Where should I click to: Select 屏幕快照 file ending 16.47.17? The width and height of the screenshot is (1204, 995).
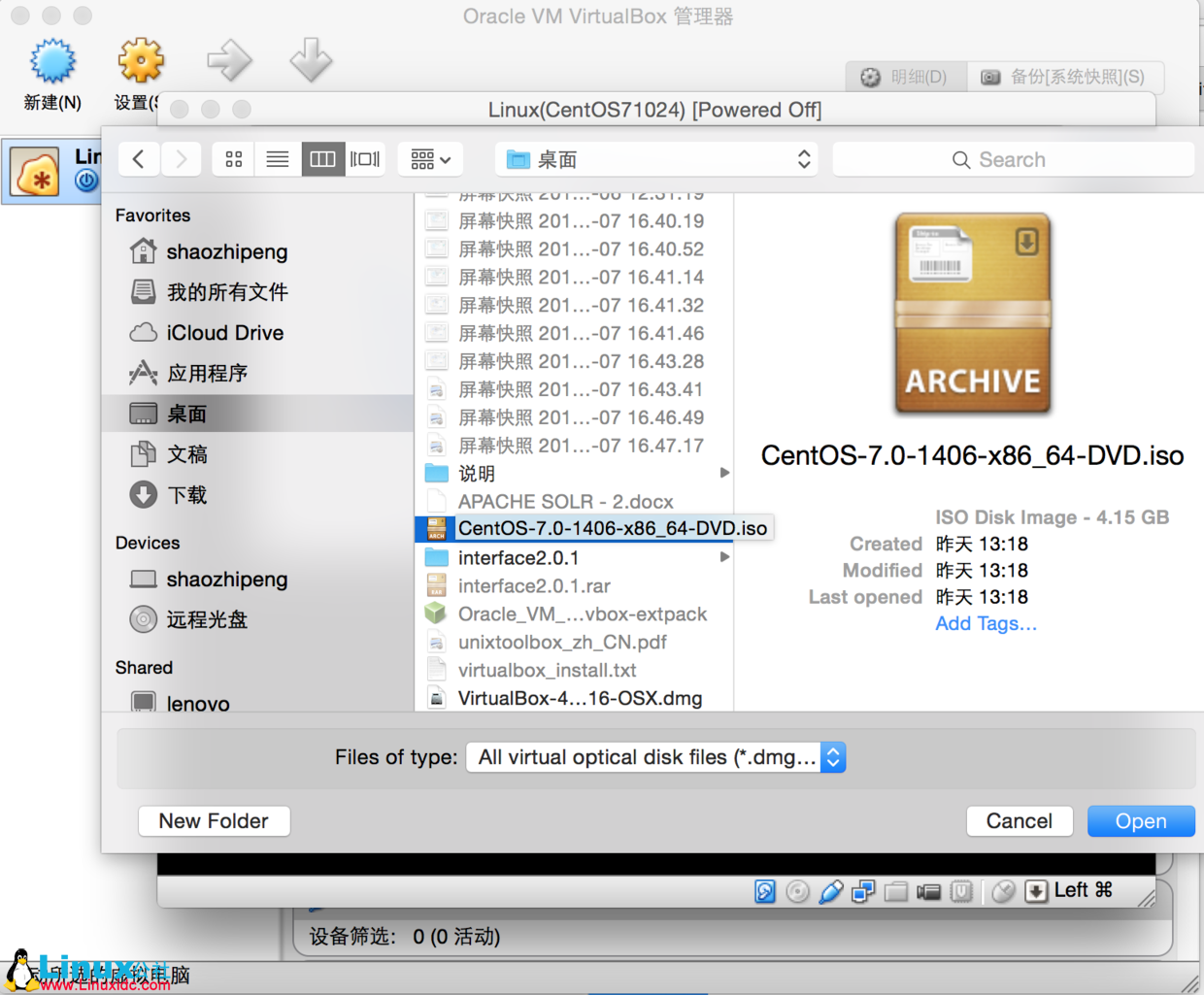tap(574, 447)
